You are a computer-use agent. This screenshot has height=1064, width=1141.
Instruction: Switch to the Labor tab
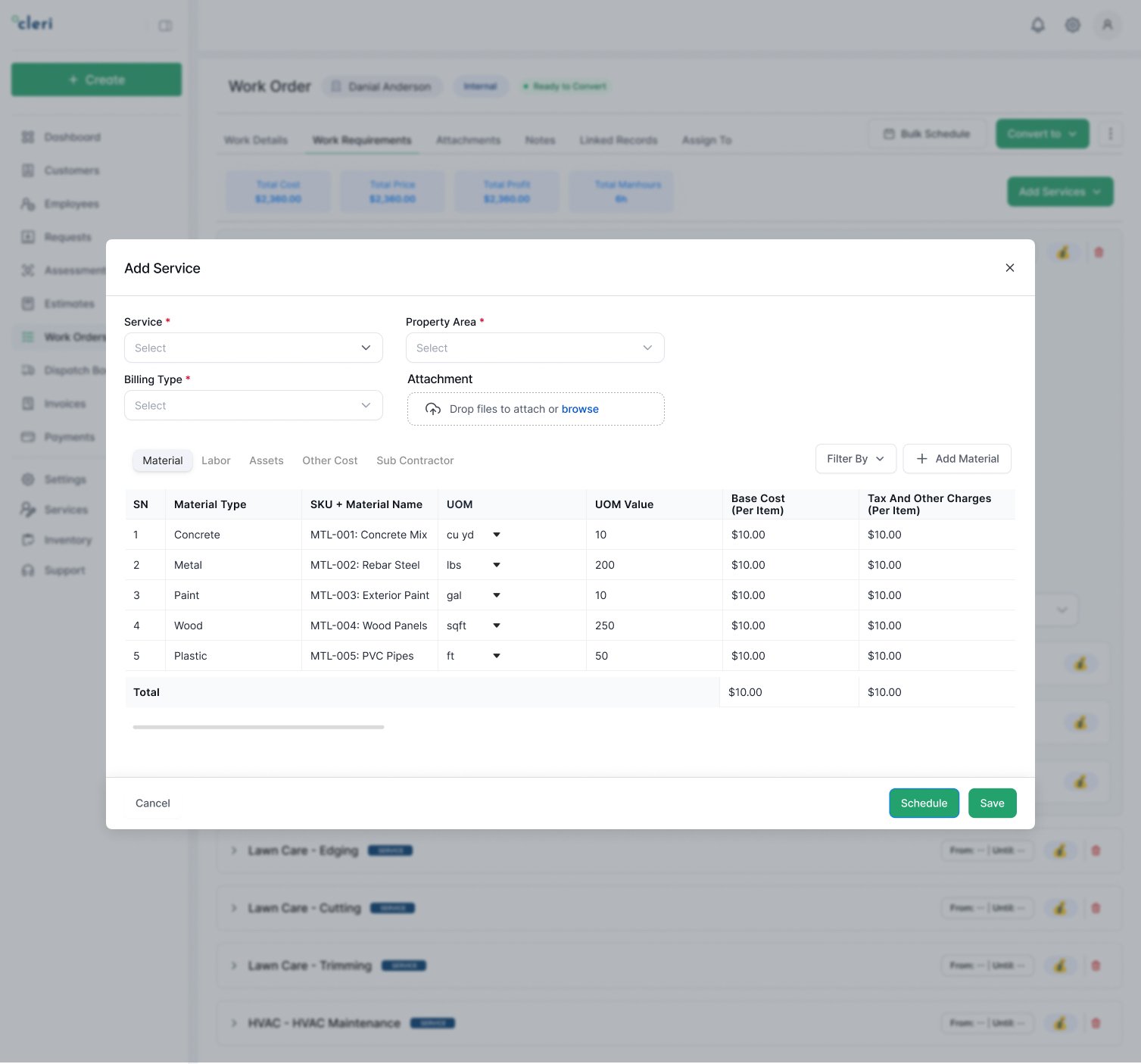pos(215,460)
